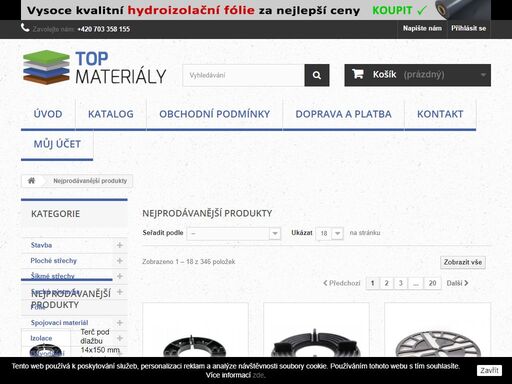Click the home breadcrumb icon

pos(32,181)
